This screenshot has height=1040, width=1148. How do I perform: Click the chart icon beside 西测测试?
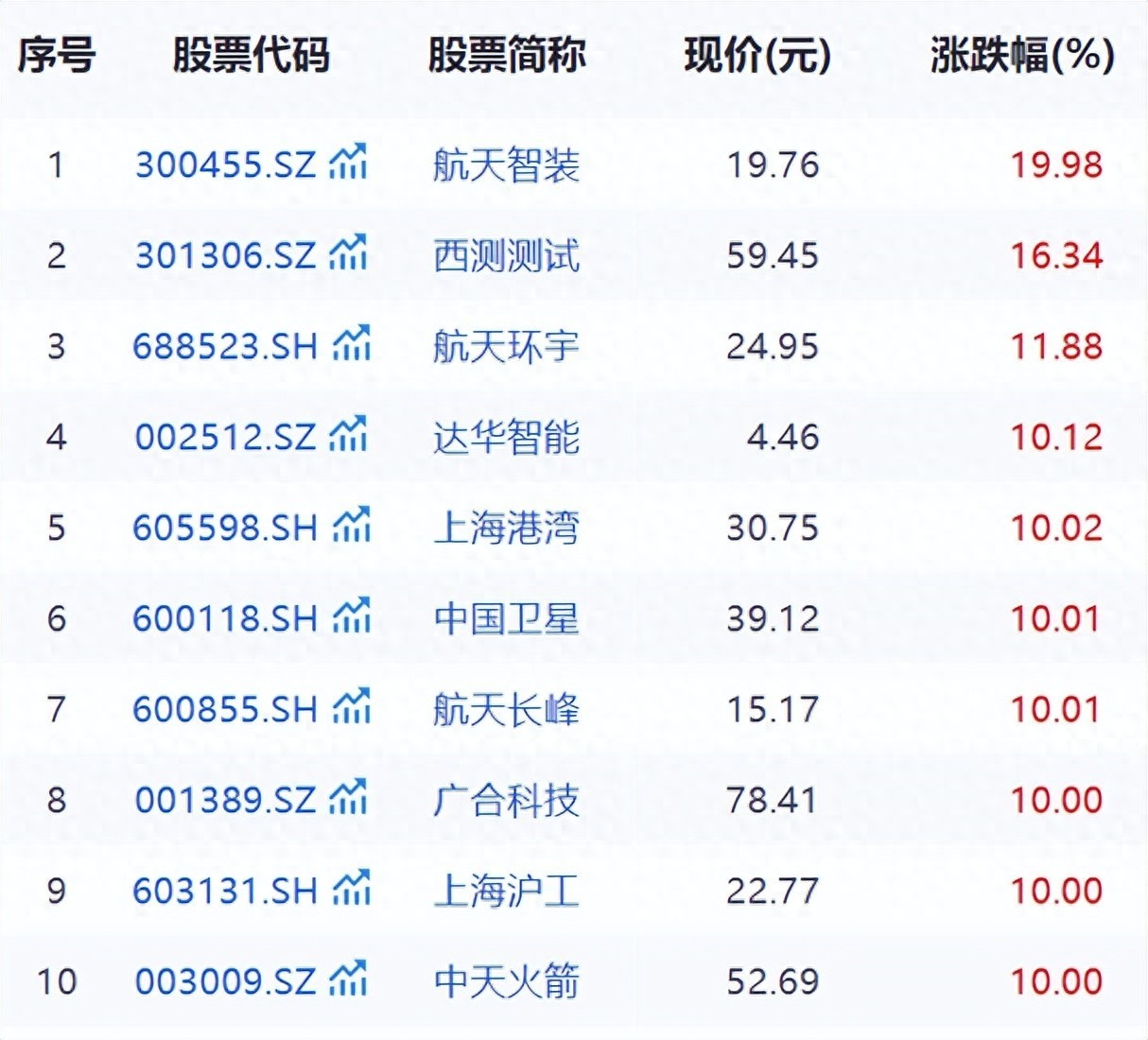pyautogui.click(x=348, y=253)
